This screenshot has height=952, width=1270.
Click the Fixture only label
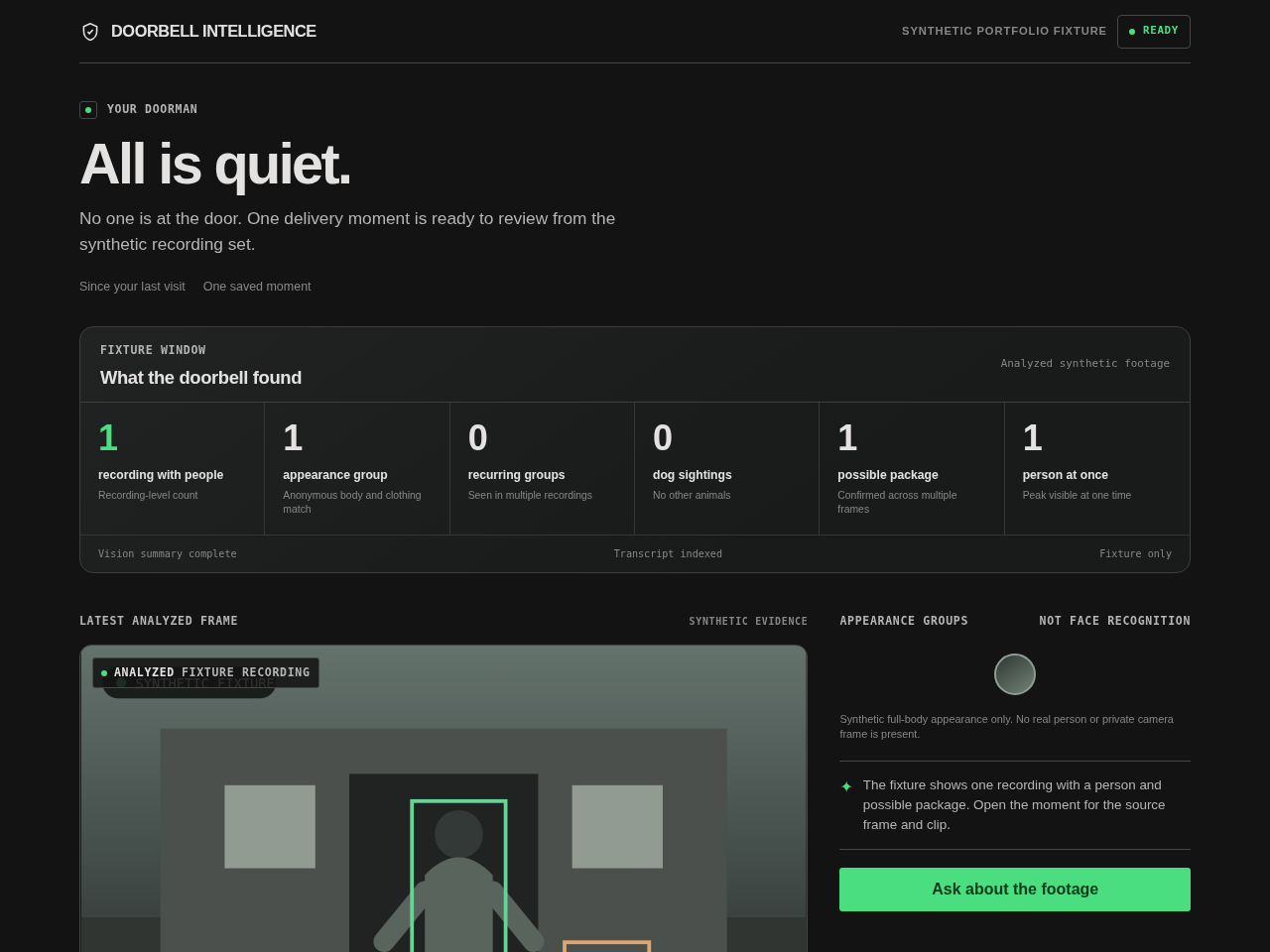[x=1135, y=554]
